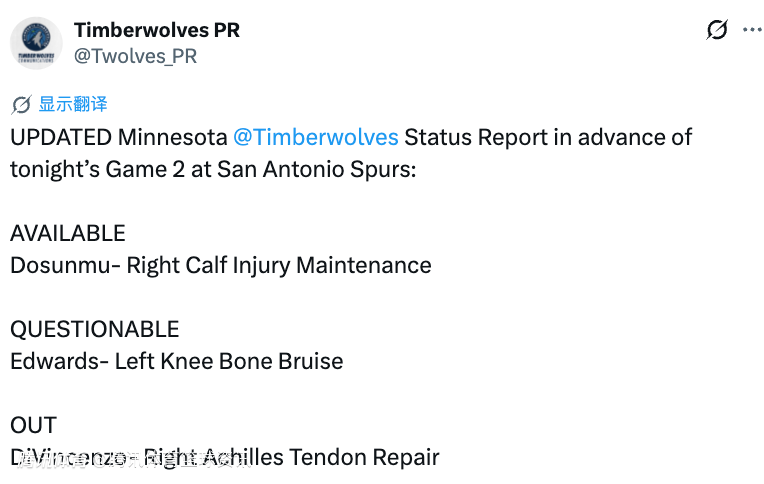Click the 'UPDATED Minnesota' tweet text

pos(119,137)
